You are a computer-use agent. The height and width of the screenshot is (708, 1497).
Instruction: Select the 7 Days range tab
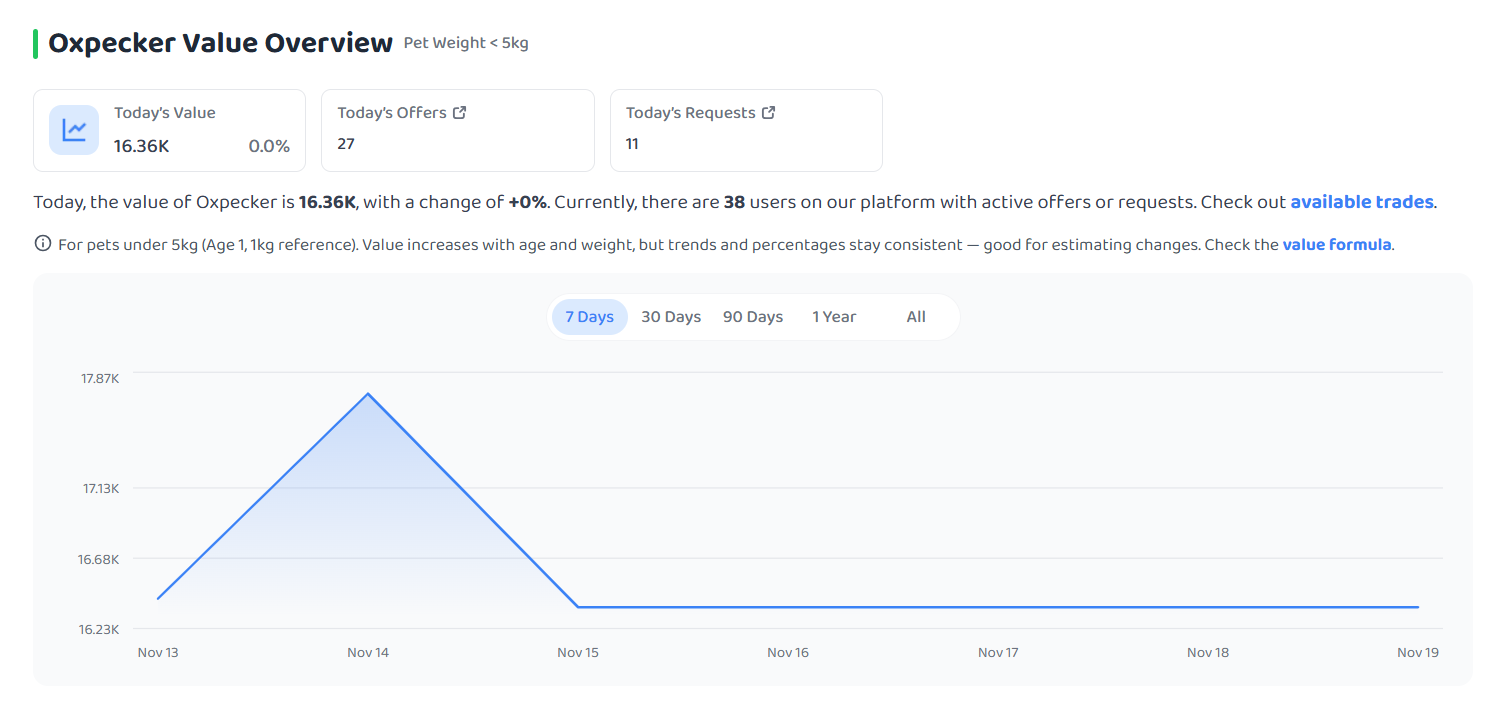590,317
